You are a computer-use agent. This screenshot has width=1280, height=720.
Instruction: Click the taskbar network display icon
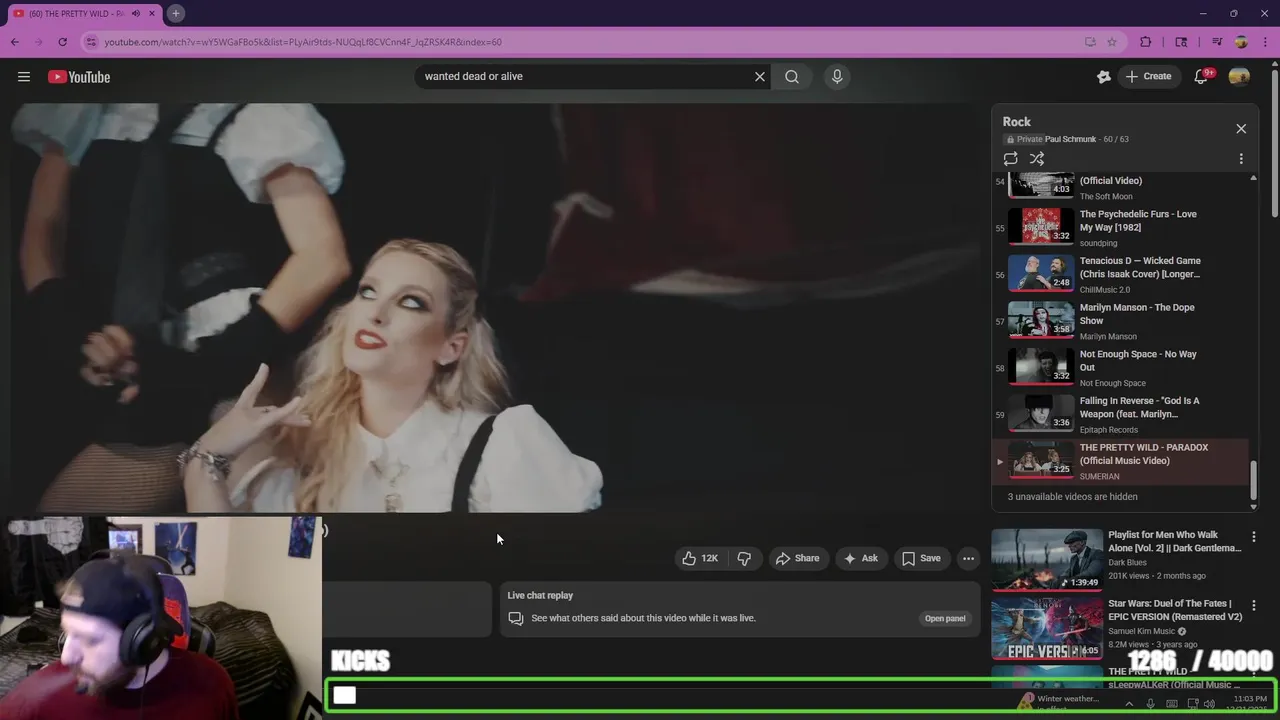coord(1191,704)
